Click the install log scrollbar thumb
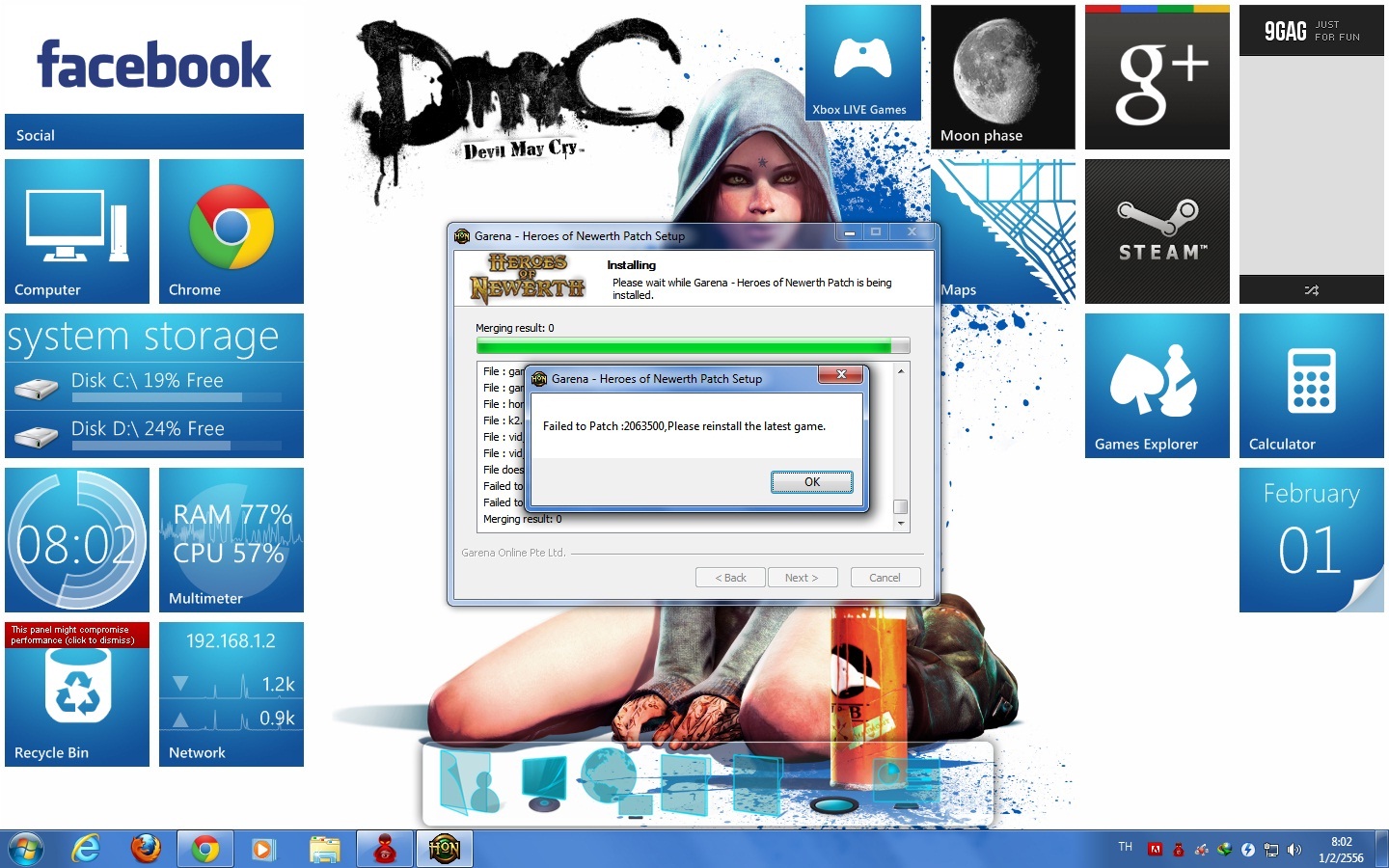Viewport: 1389px width, 868px height. (x=901, y=506)
